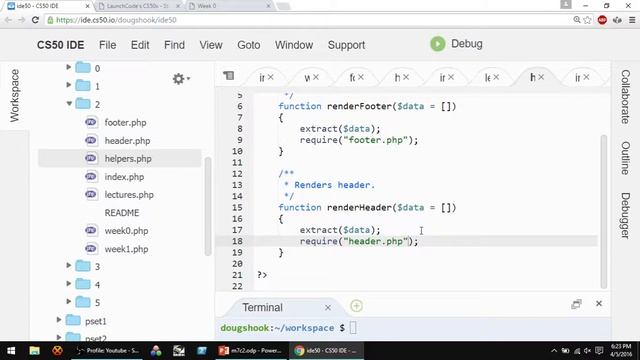Bookmark page with the star icon

pyautogui.click(x=587, y=20)
